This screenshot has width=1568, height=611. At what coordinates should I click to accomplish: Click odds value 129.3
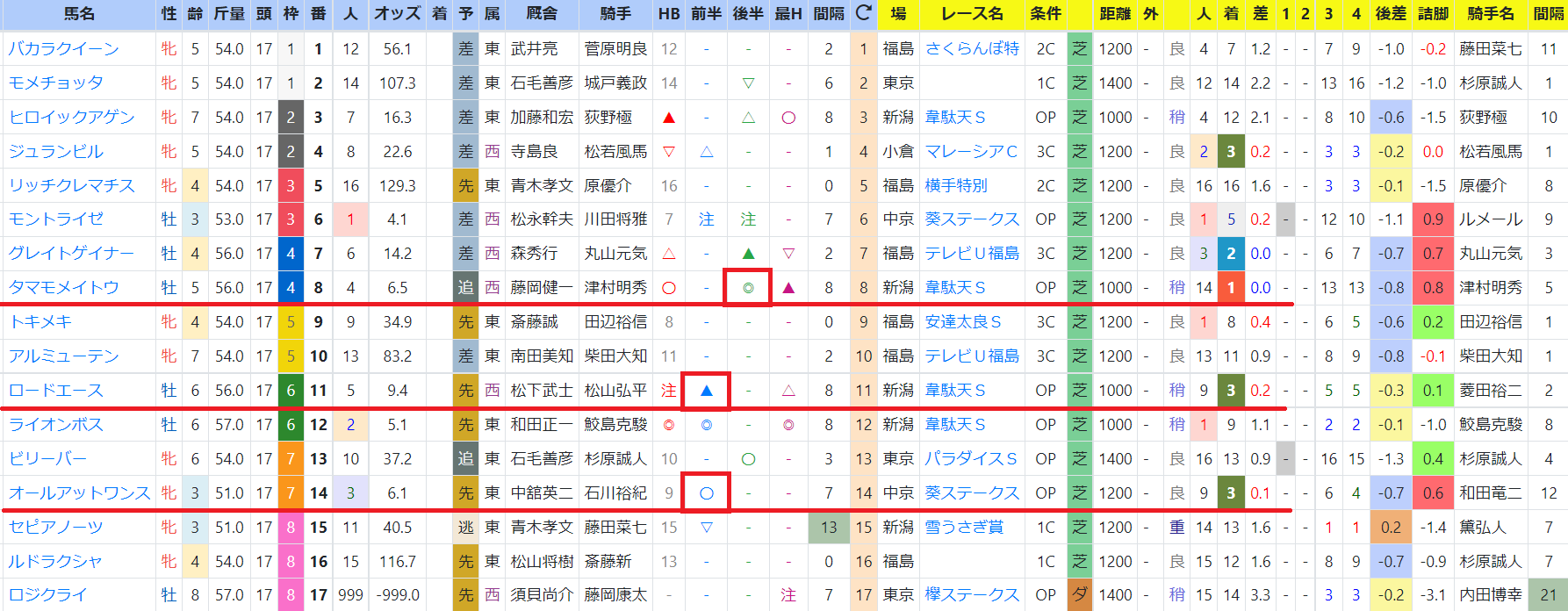tap(398, 186)
